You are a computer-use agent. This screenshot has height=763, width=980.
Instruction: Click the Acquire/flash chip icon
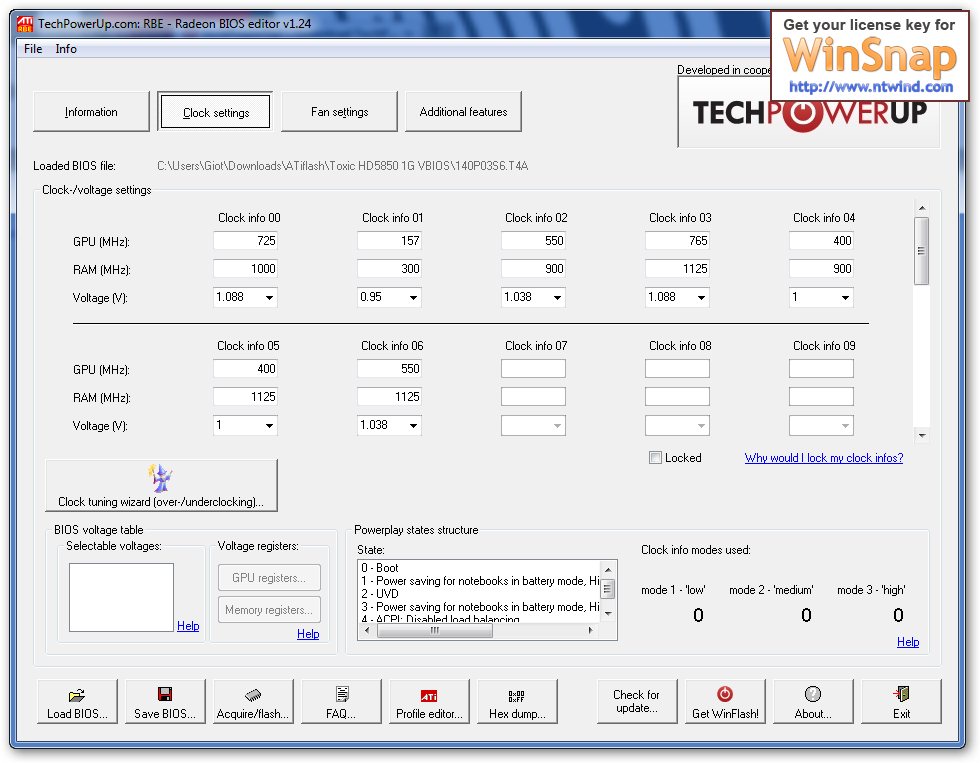[x=252, y=695]
